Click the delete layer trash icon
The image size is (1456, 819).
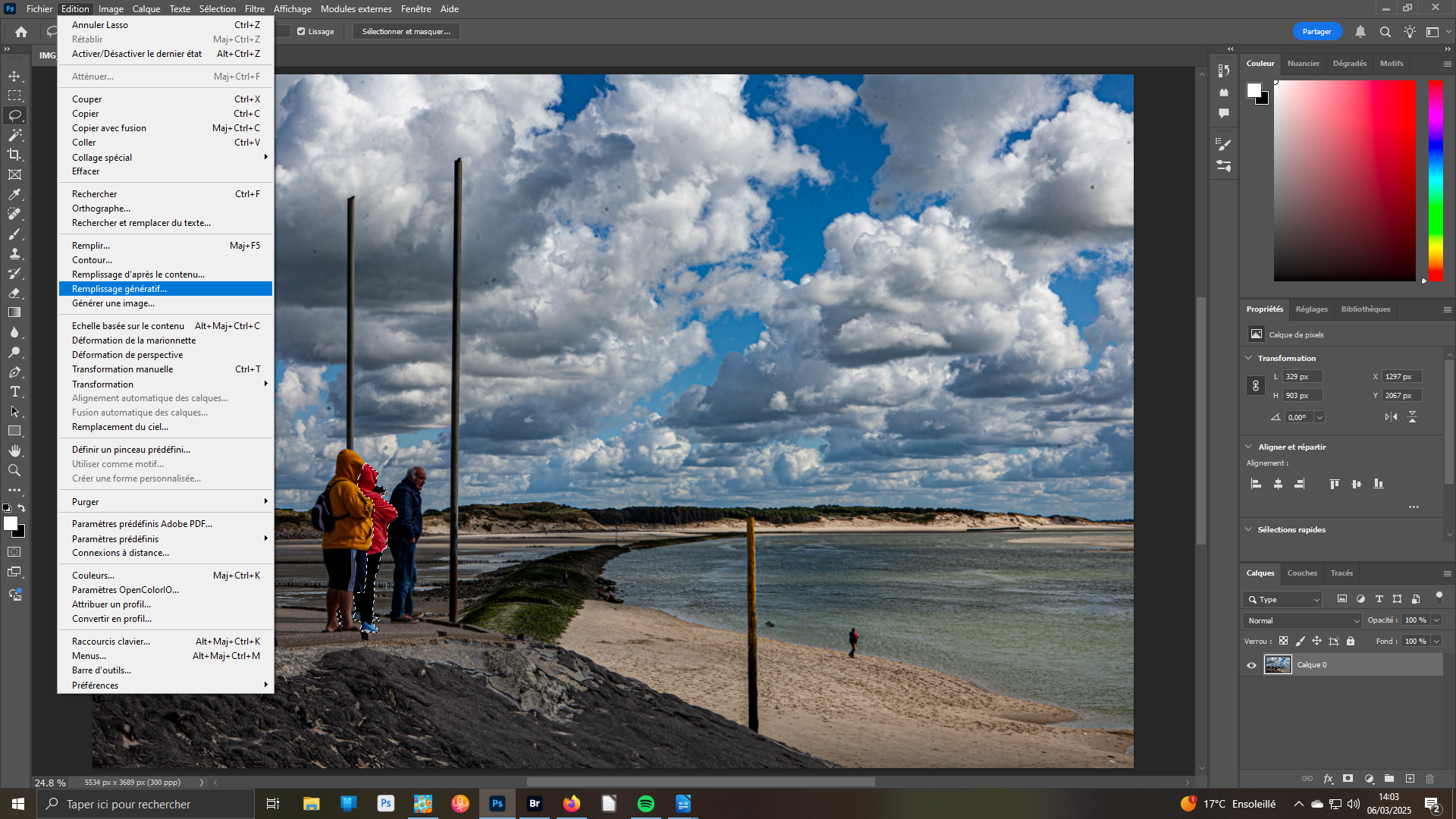[x=1430, y=779]
